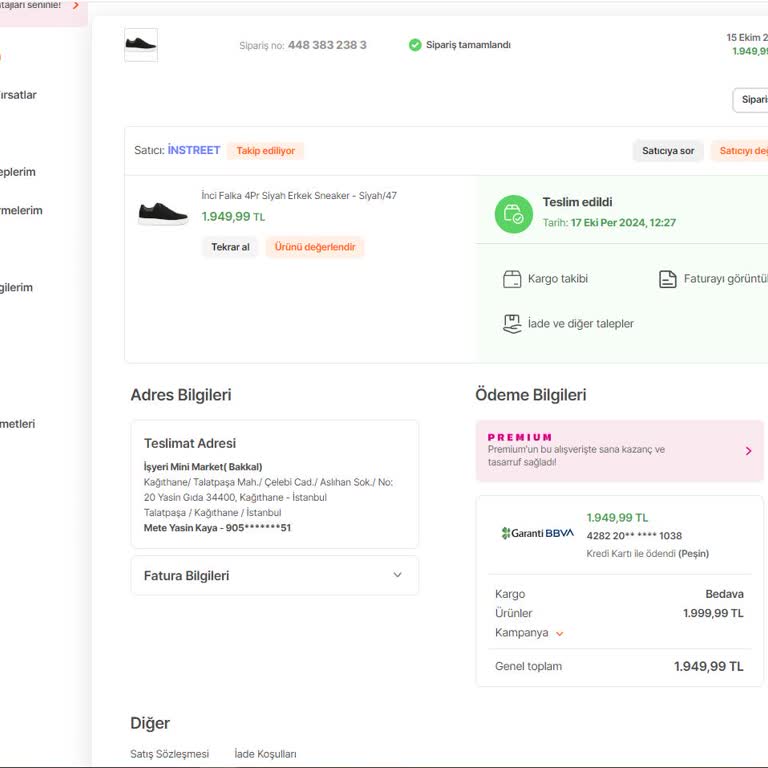The width and height of the screenshot is (768, 768).
Task: Open the Kargo takibi box icon
Action: [x=512, y=279]
